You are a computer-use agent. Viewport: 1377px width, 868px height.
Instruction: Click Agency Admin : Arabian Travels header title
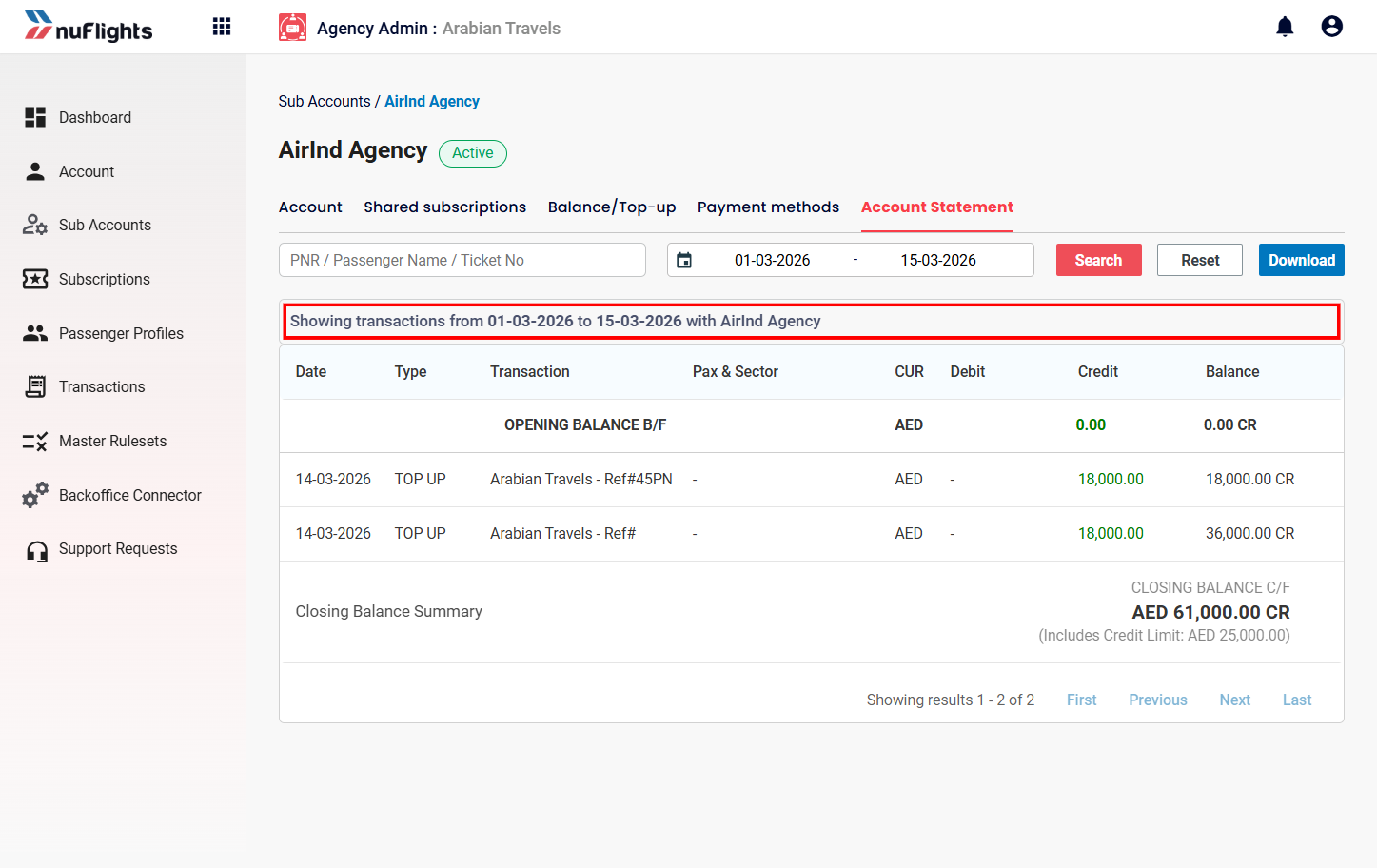point(439,28)
